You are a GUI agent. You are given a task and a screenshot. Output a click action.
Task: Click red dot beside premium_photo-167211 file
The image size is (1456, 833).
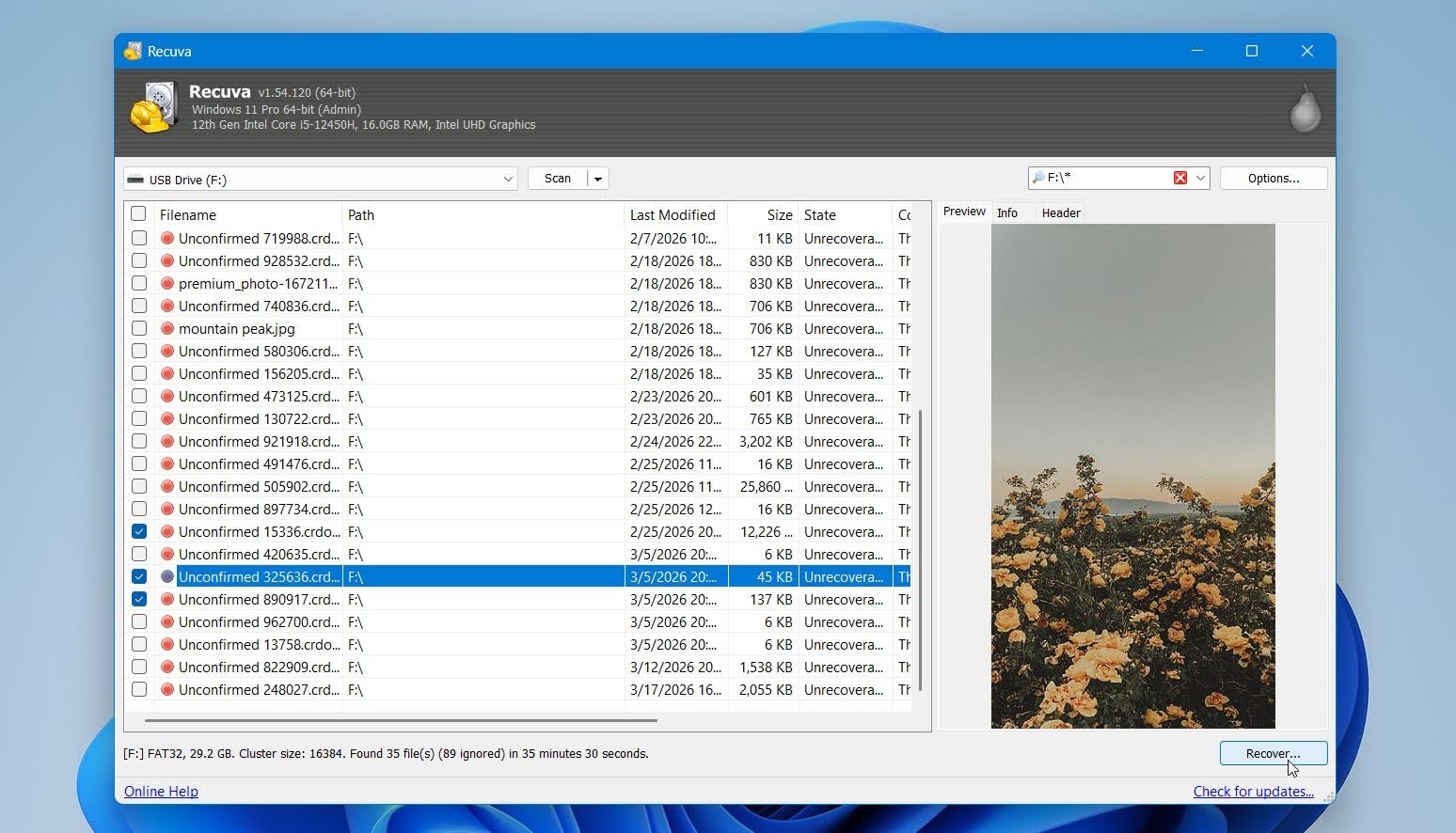coord(167,284)
